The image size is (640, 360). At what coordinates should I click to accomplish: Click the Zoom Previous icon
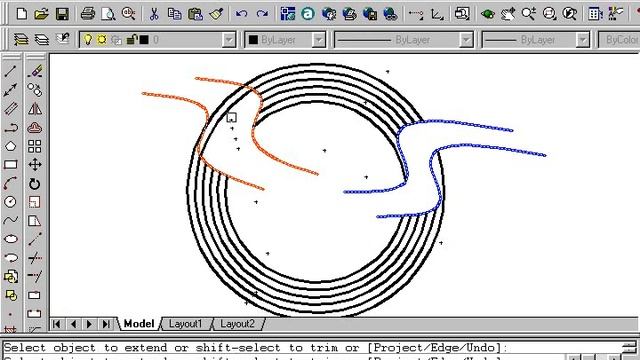[x=570, y=14]
